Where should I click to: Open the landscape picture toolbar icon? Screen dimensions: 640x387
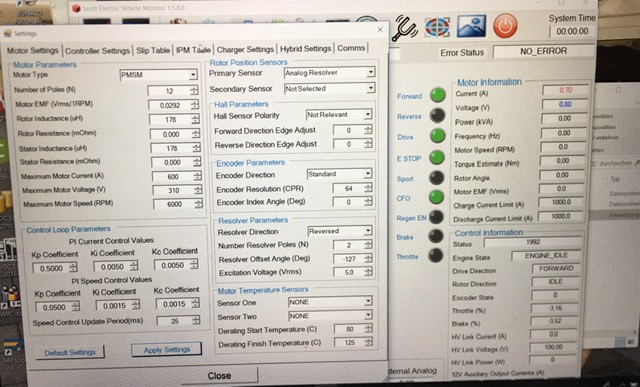(x=471, y=26)
